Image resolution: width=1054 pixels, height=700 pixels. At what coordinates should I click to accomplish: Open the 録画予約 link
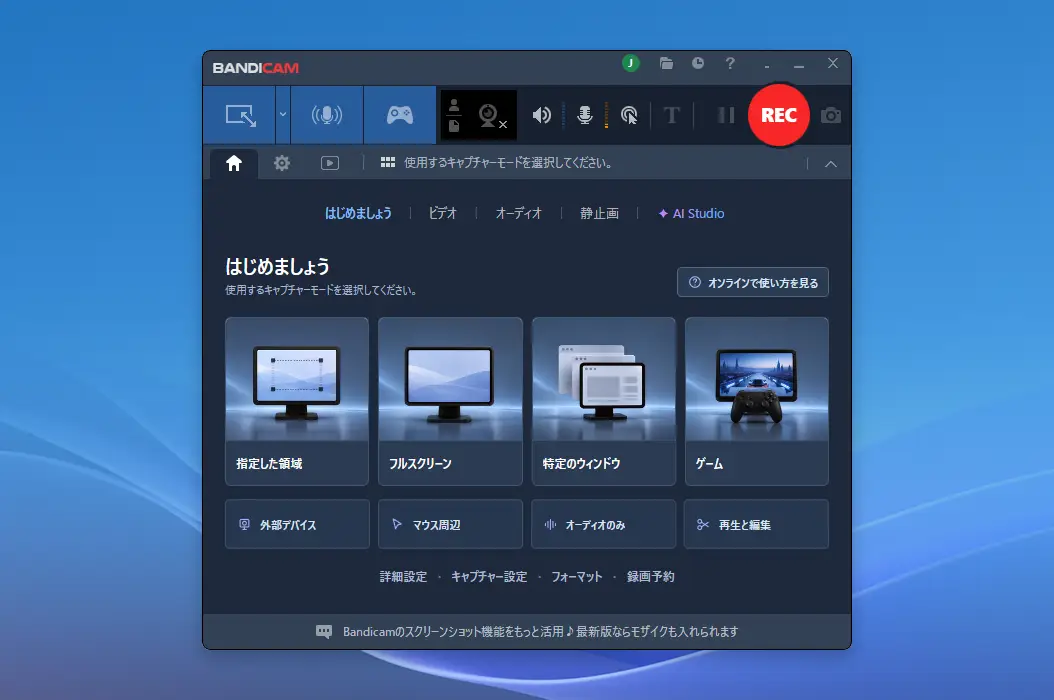tap(651, 576)
